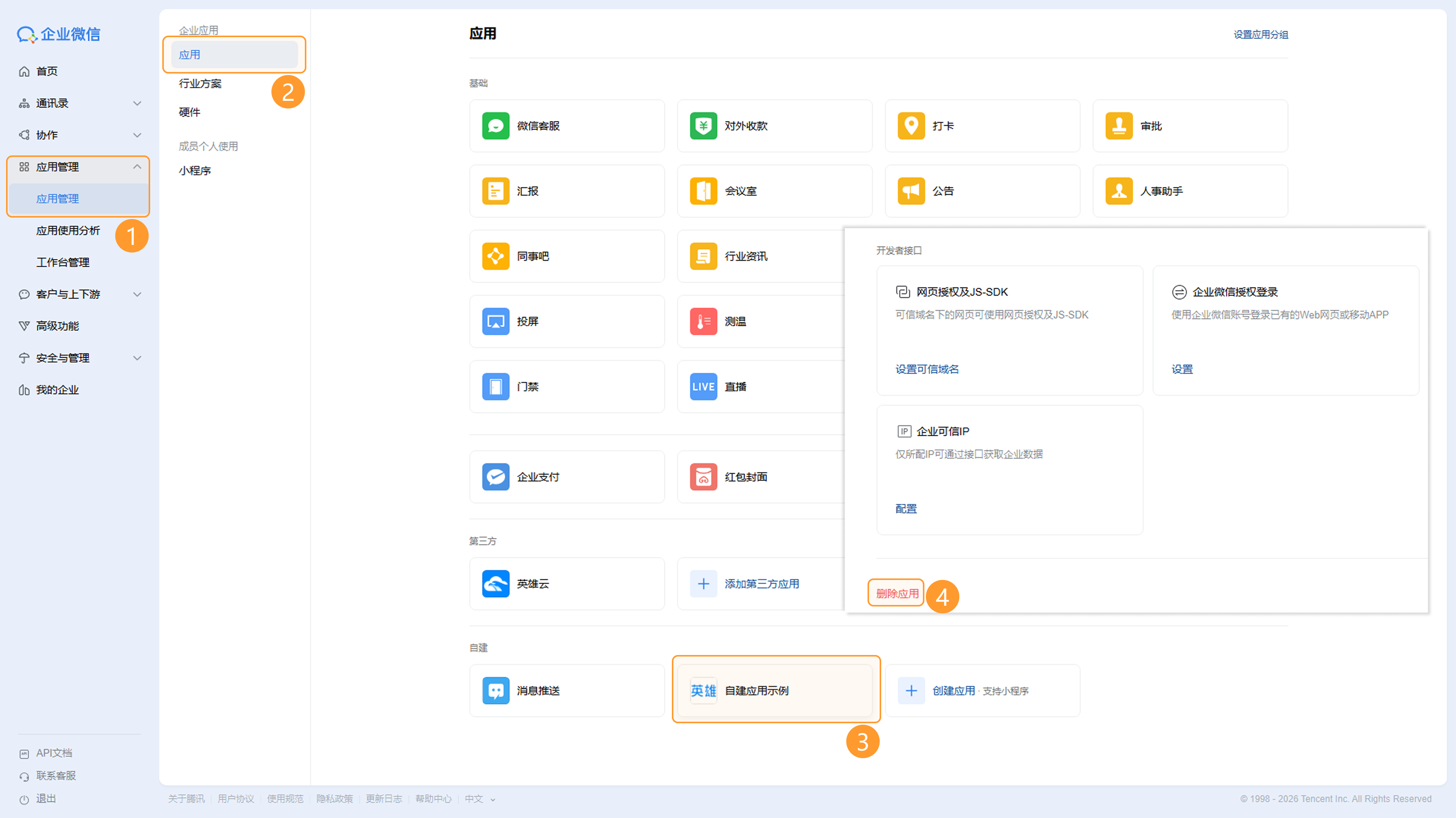Open the 投屏 screen-cast icon

pyautogui.click(x=495, y=321)
